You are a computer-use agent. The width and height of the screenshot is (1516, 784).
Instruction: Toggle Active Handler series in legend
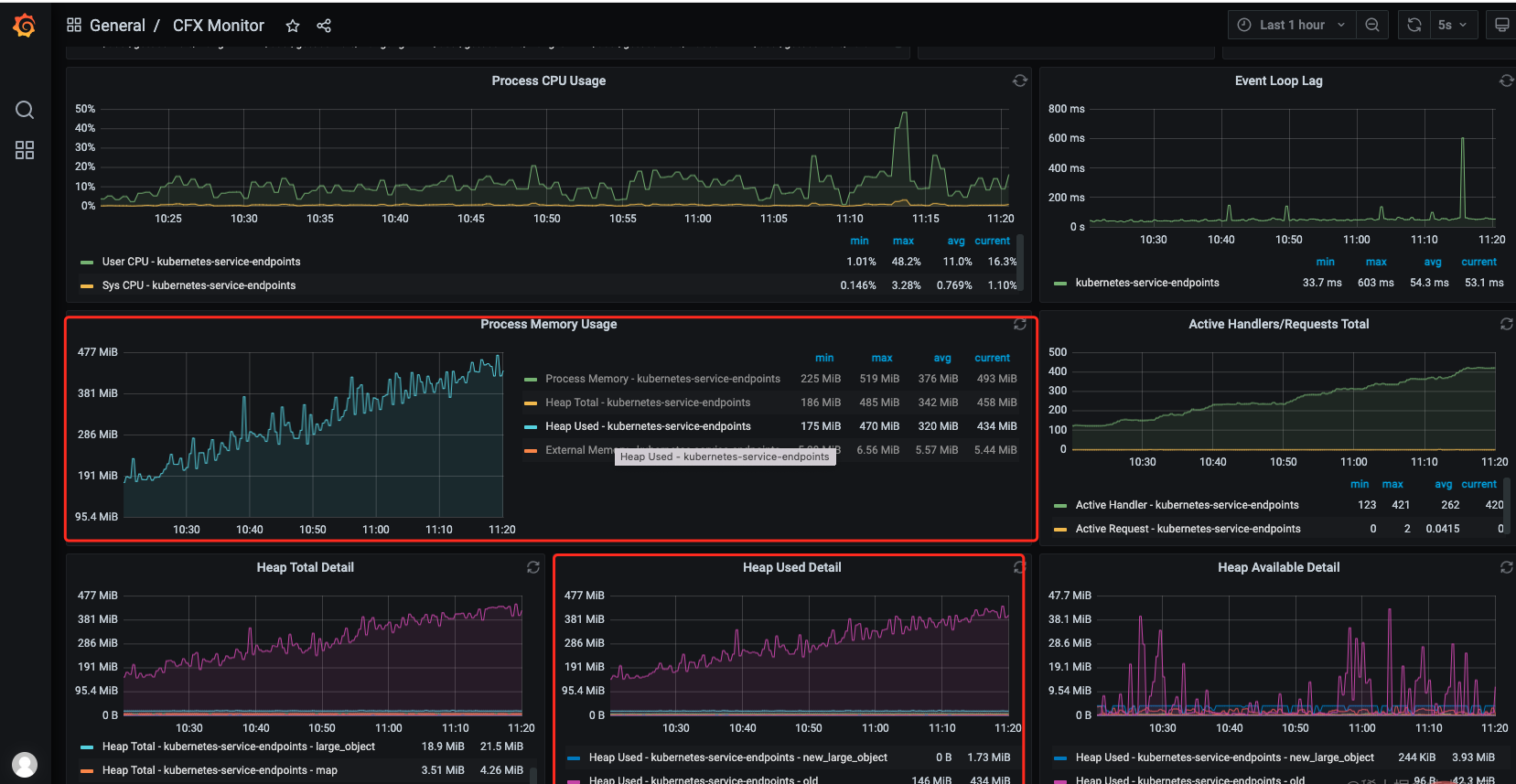pyautogui.click(x=1187, y=505)
